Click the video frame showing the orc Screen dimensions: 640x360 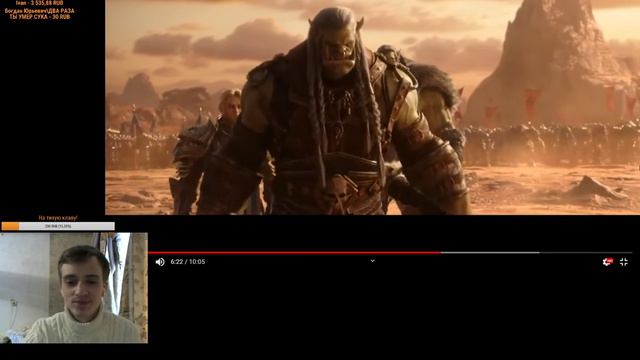click(x=372, y=107)
